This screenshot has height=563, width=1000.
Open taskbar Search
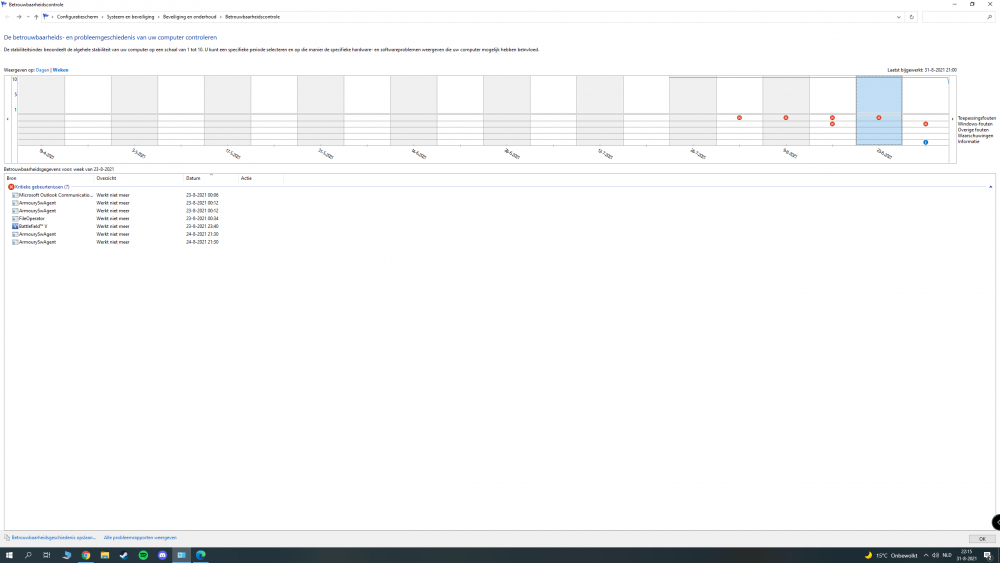(x=28, y=555)
